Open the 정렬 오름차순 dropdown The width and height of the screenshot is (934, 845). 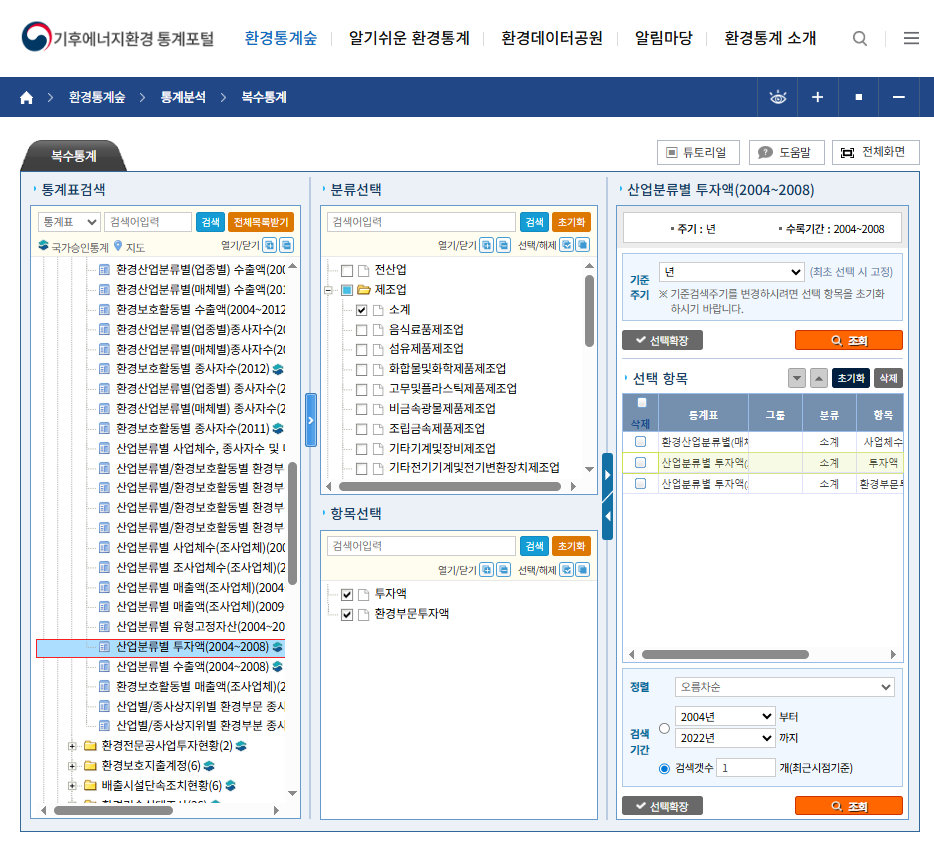784,687
